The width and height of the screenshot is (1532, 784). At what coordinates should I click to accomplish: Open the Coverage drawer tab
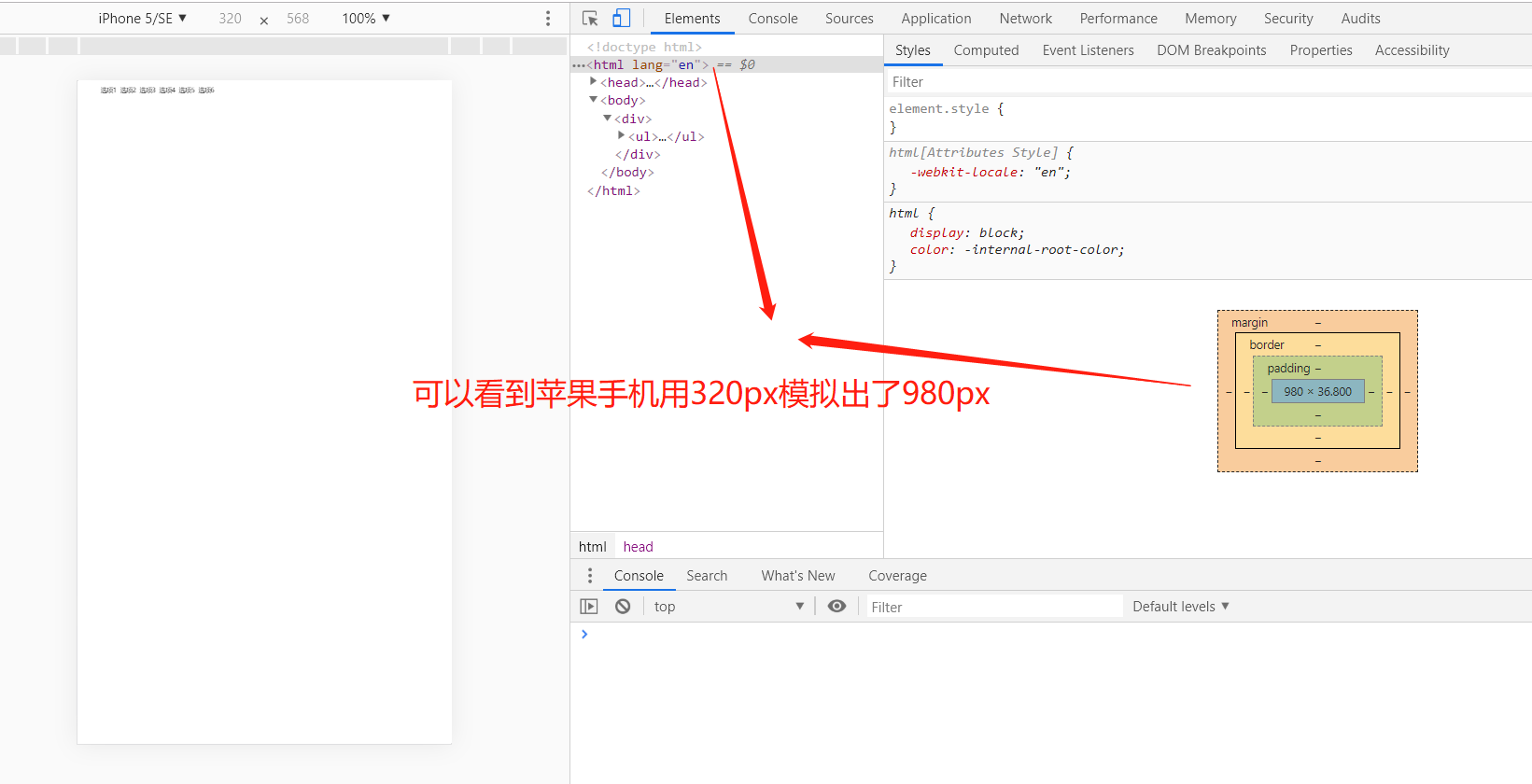898,576
